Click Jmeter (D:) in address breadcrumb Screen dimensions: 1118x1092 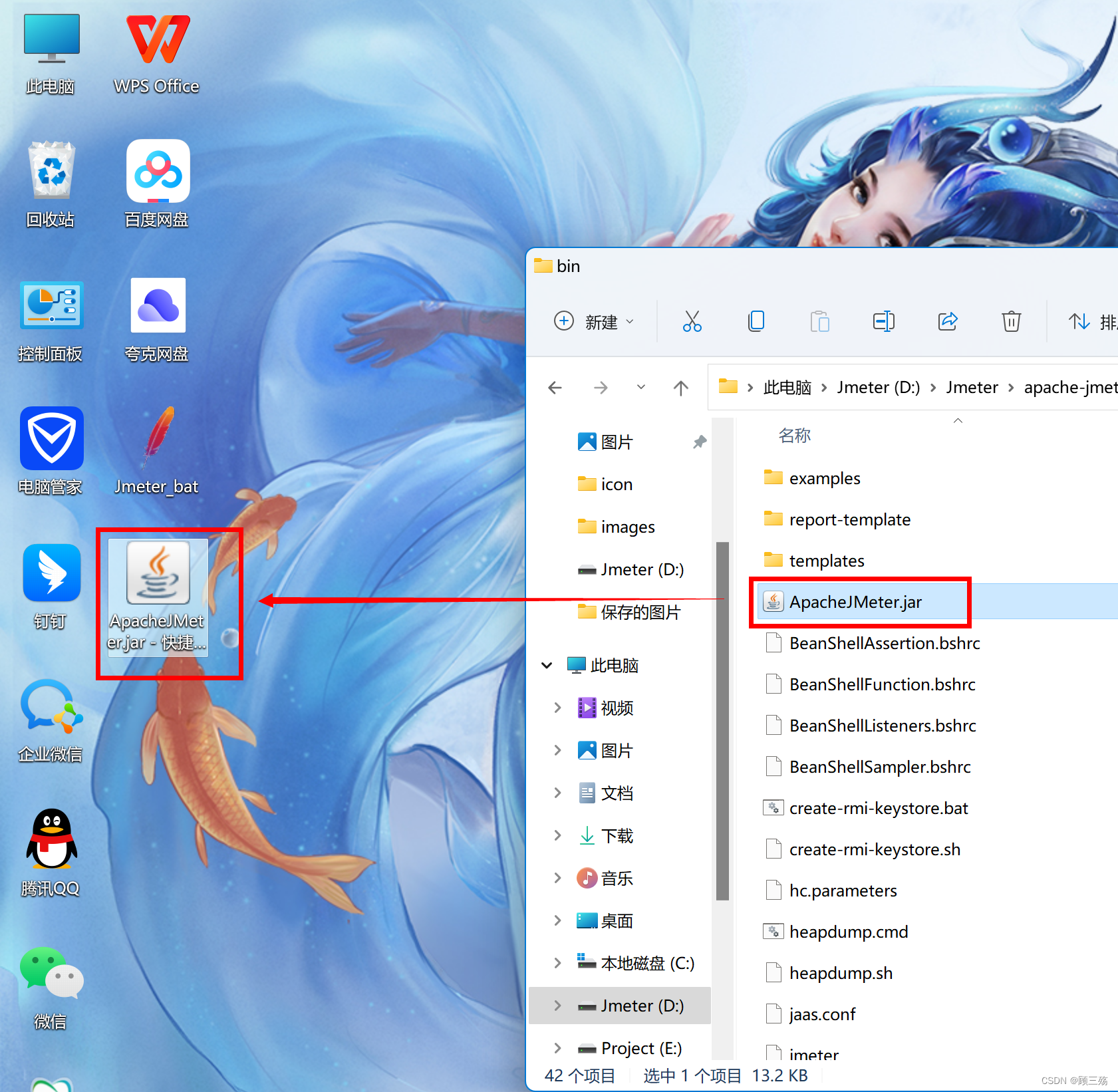[x=879, y=387]
